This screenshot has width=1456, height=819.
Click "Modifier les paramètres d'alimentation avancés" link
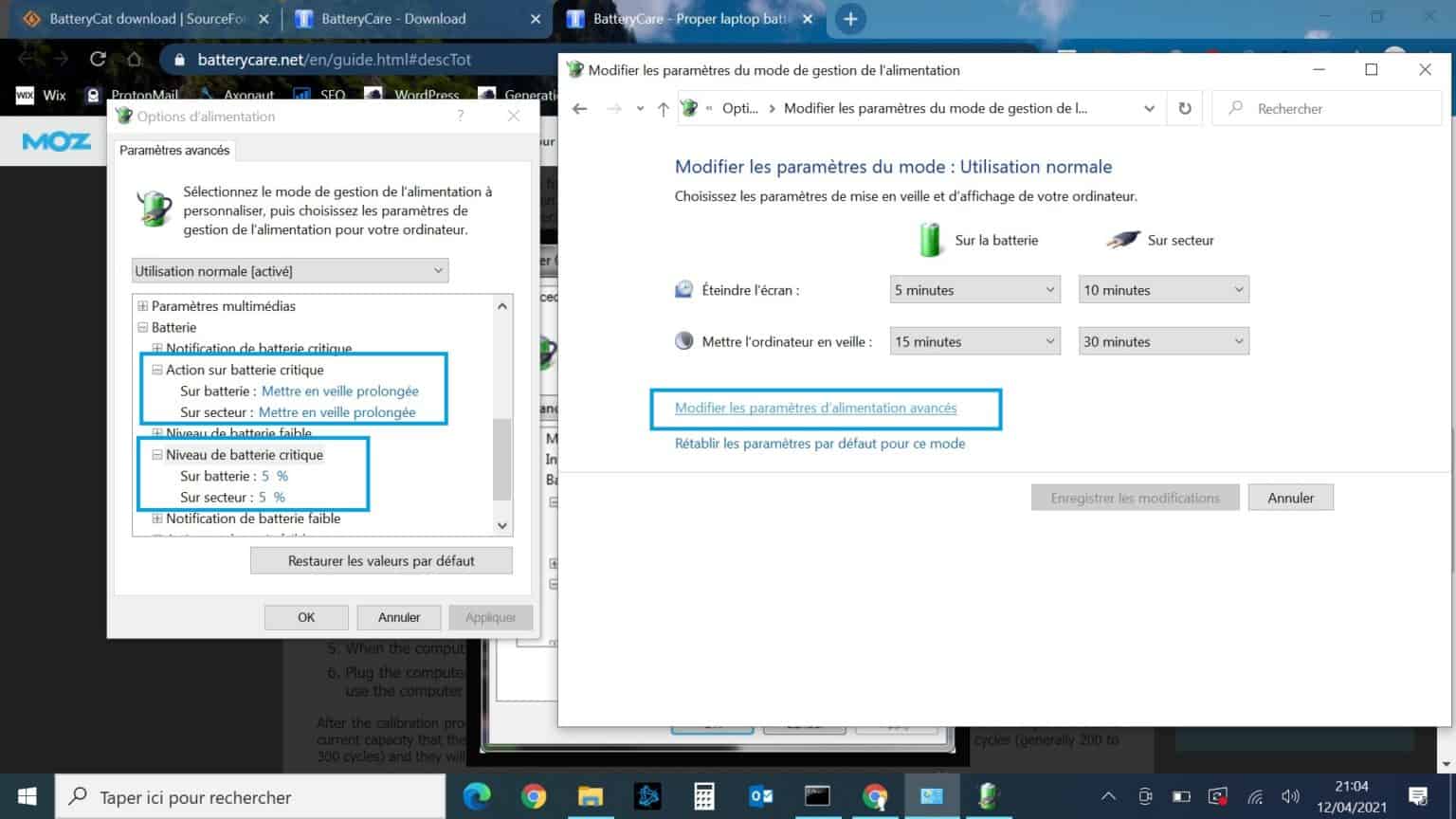(x=815, y=408)
